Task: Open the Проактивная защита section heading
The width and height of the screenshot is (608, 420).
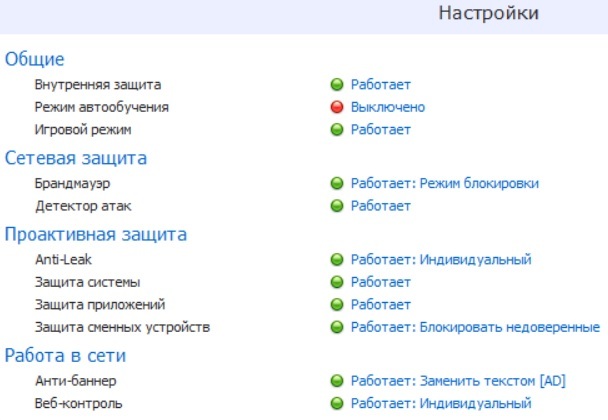Action: (x=96, y=234)
